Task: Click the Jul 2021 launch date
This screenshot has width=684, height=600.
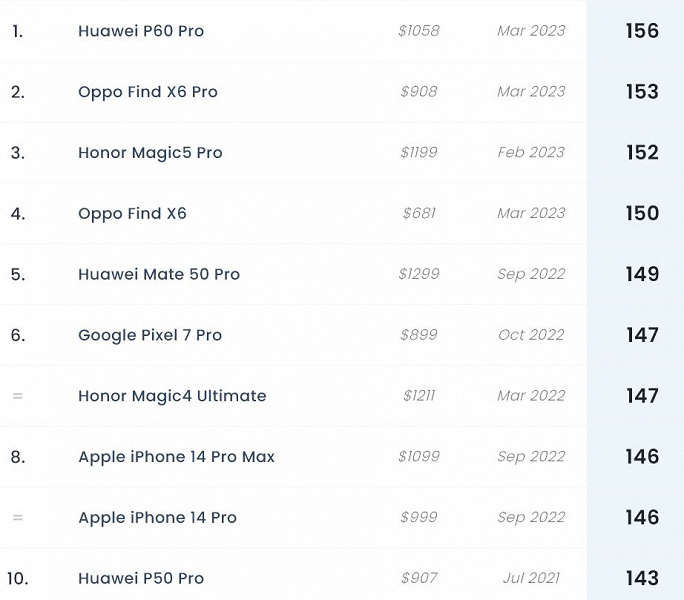Action: tap(531, 578)
